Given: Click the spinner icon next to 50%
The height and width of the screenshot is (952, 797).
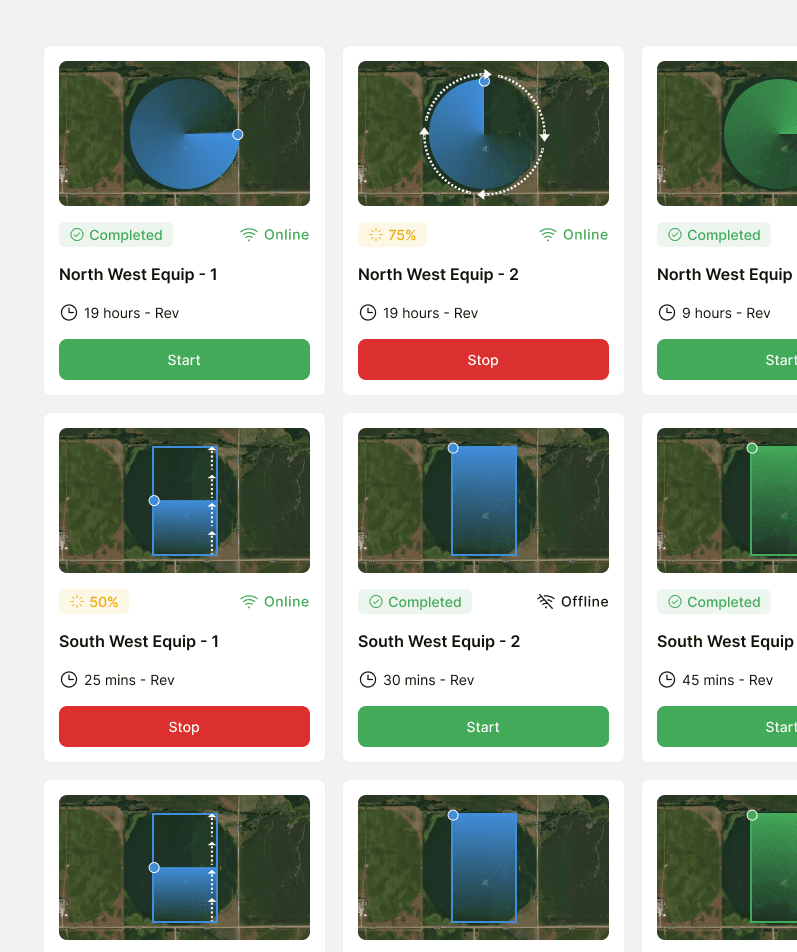Looking at the screenshot, I should 77,602.
